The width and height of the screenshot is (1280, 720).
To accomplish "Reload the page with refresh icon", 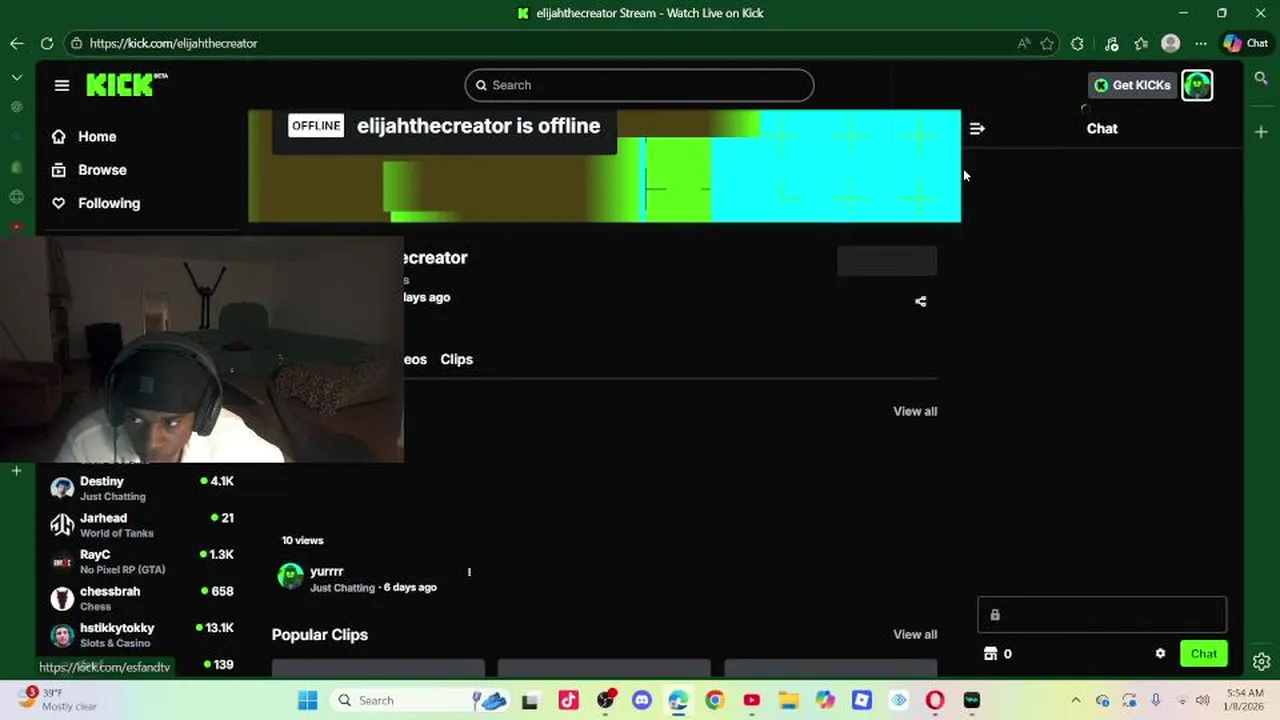I will pos(47,43).
